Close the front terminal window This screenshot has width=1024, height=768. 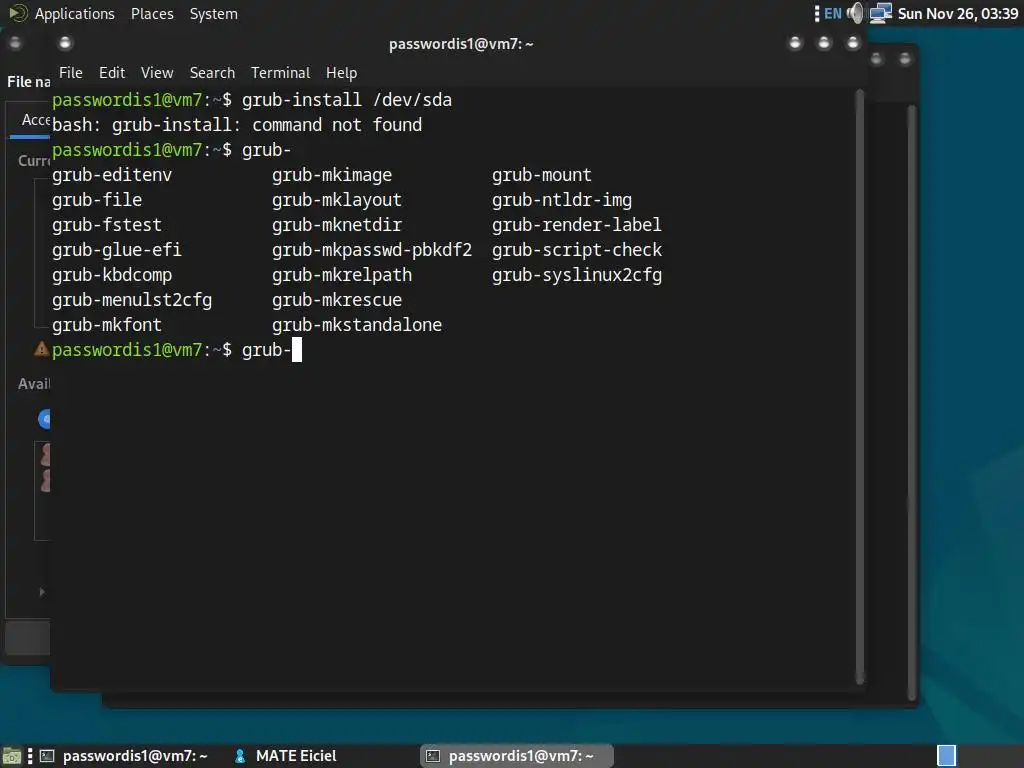pos(853,43)
